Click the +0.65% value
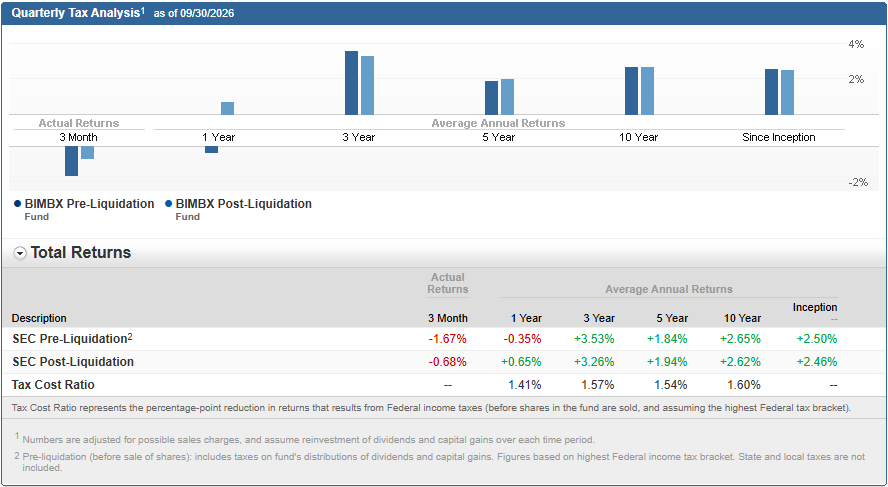The height and width of the screenshot is (487, 888). 521,362
